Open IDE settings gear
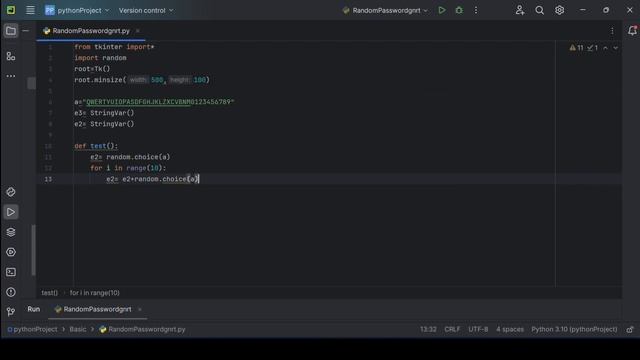Image resolution: width=640 pixels, height=360 pixels. (x=560, y=10)
